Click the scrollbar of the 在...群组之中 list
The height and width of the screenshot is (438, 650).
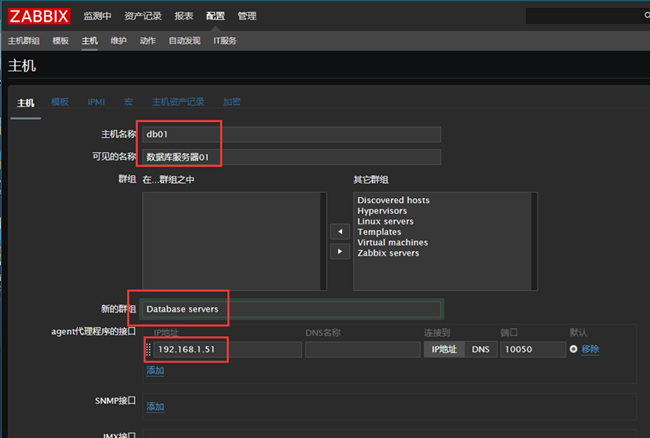323,241
